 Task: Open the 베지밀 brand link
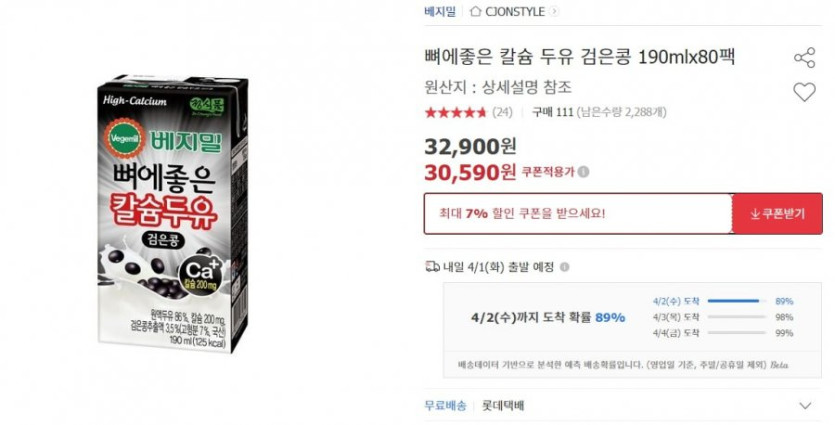[440, 11]
